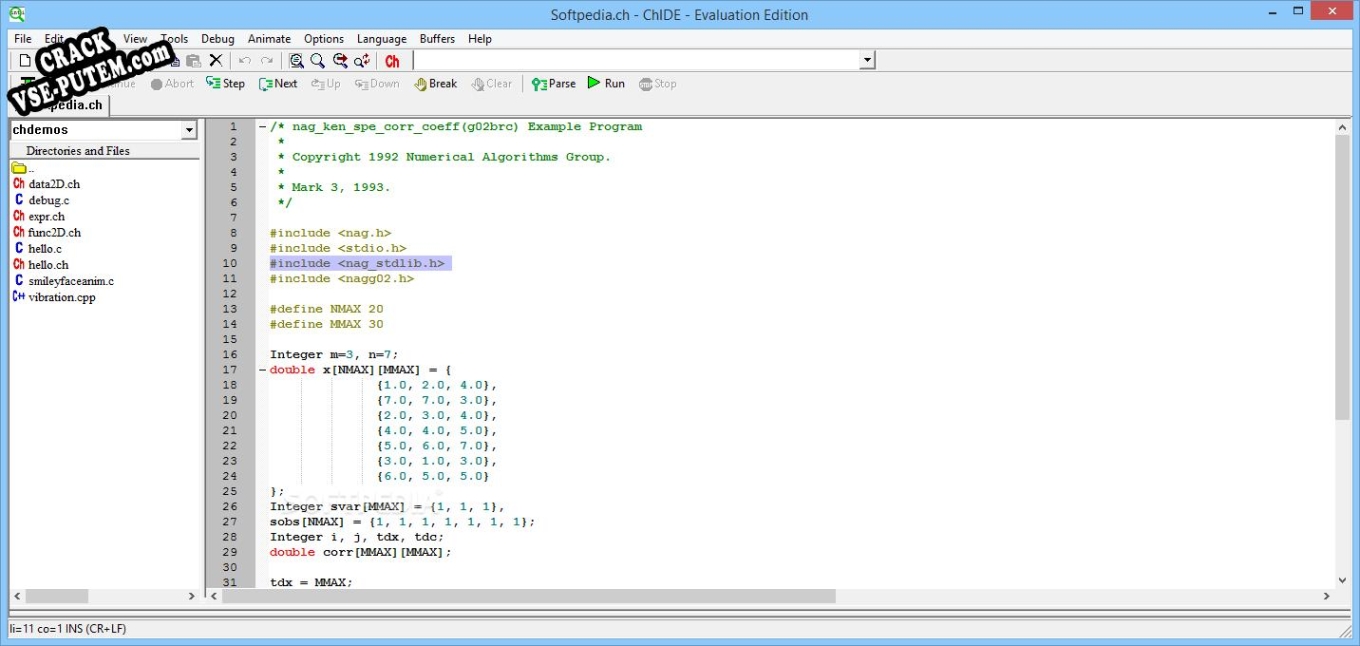The width and height of the screenshot is (1360, 646).
Task: Open the Help menu
Action: pyautogui.click(x=480, y=39)
